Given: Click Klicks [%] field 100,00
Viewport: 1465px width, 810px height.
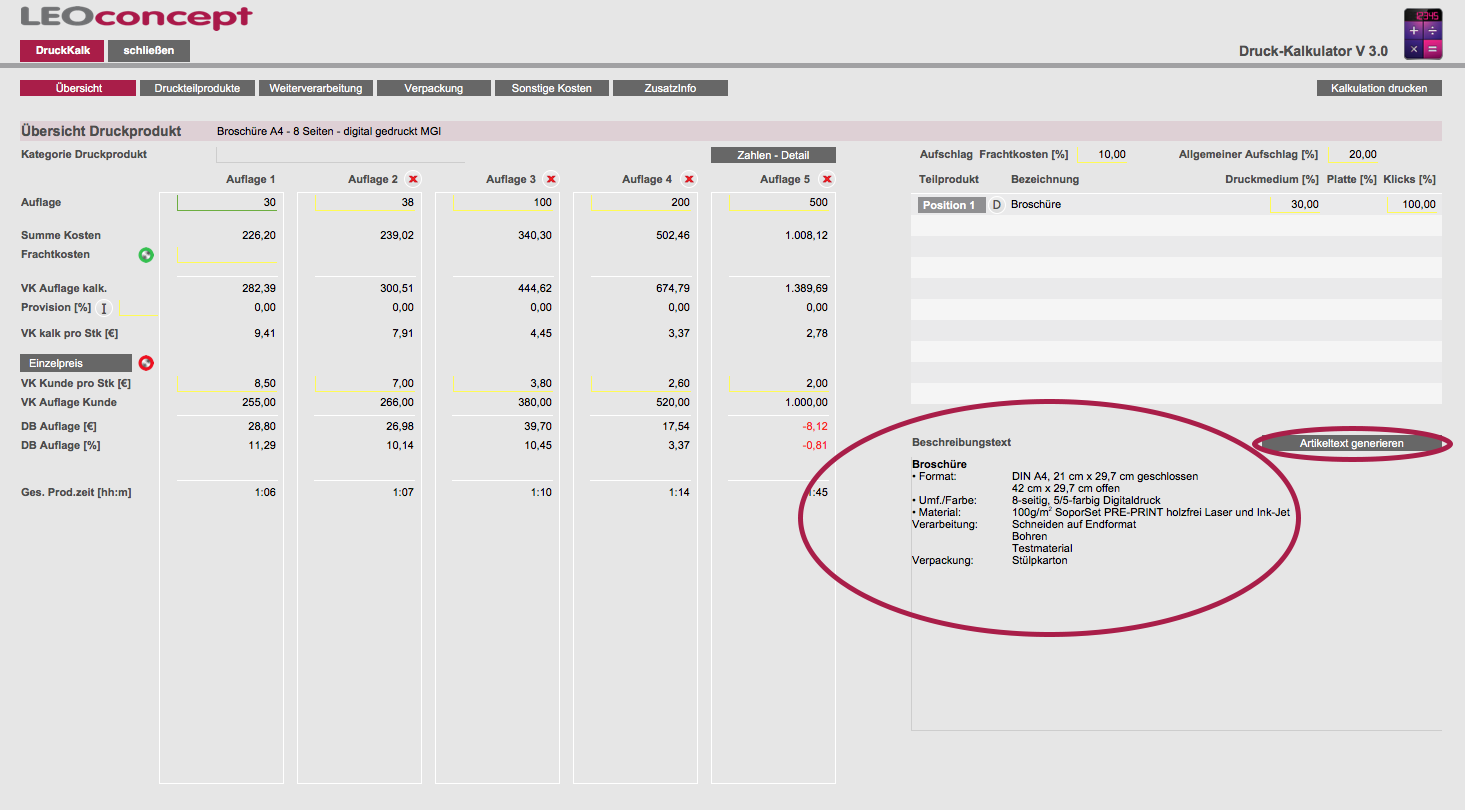Looking at the screenshot, I should click(x=1412, y=204).
